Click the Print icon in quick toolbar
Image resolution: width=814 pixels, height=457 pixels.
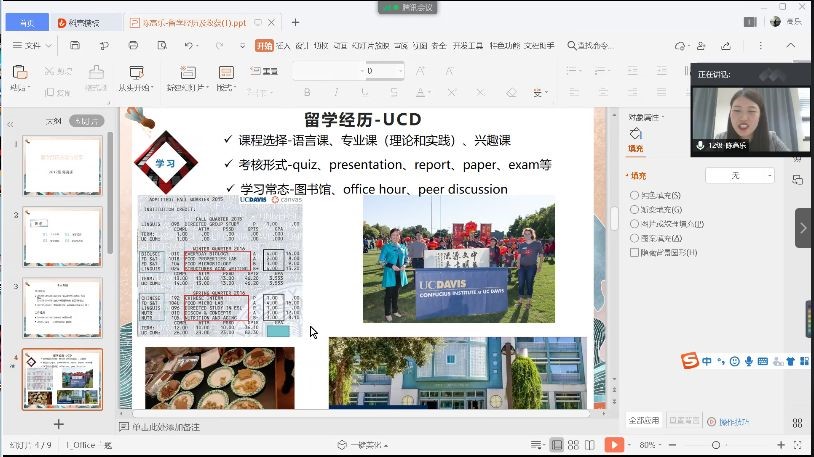[x=133, y=45]
